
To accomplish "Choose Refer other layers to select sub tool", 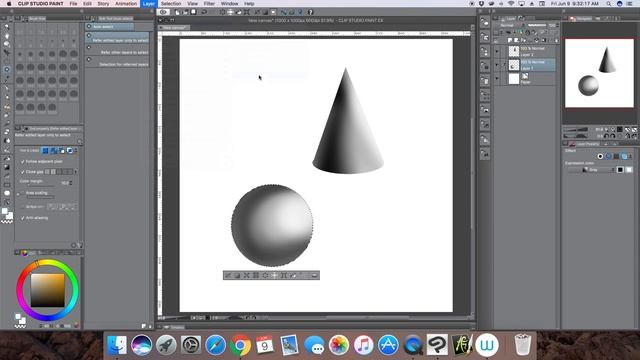I will tap(117, 49).
